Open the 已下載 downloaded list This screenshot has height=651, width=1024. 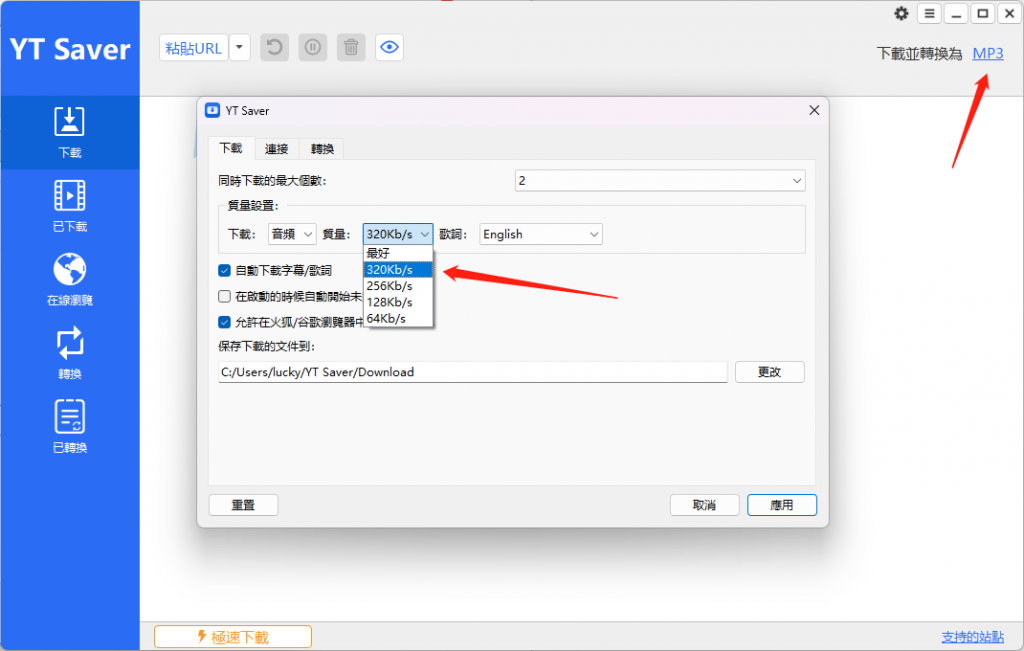click(x=69, y=206)
